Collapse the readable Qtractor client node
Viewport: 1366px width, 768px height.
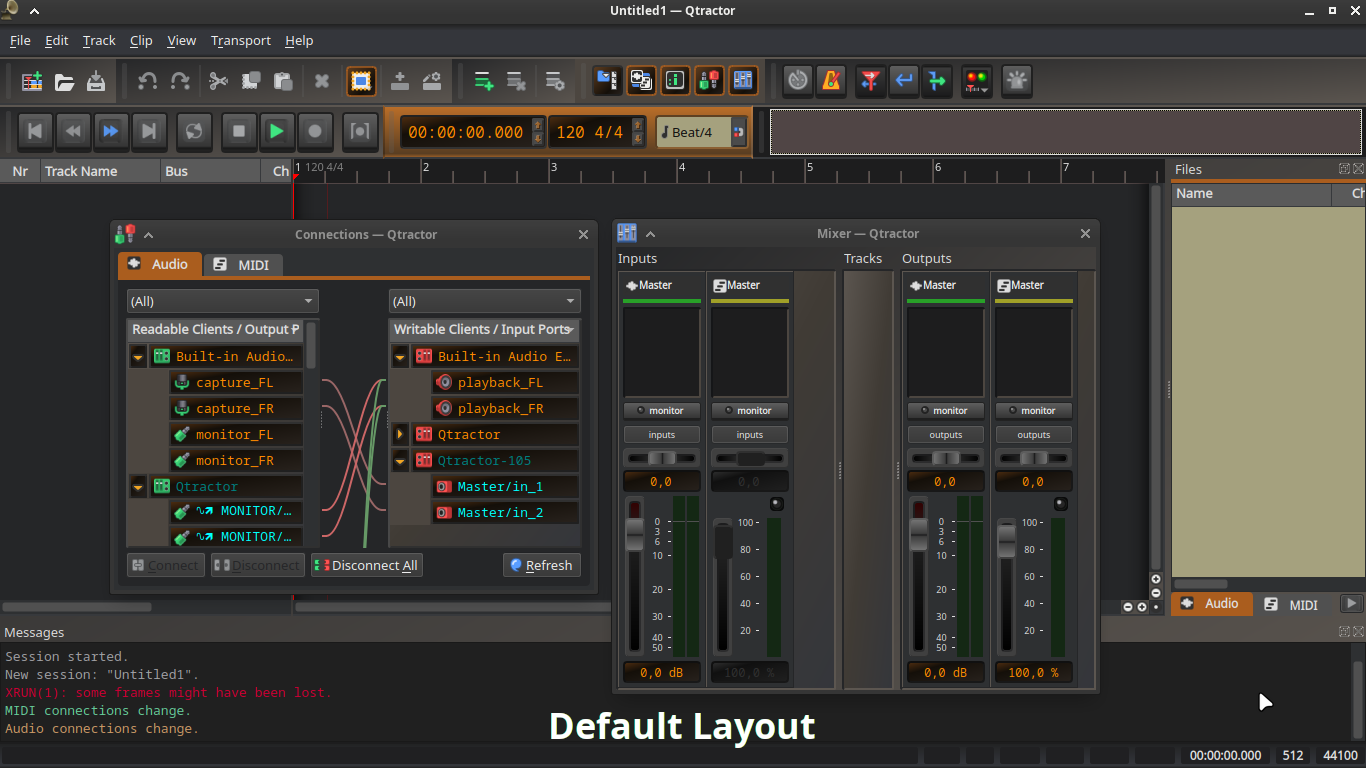point(138,487)
